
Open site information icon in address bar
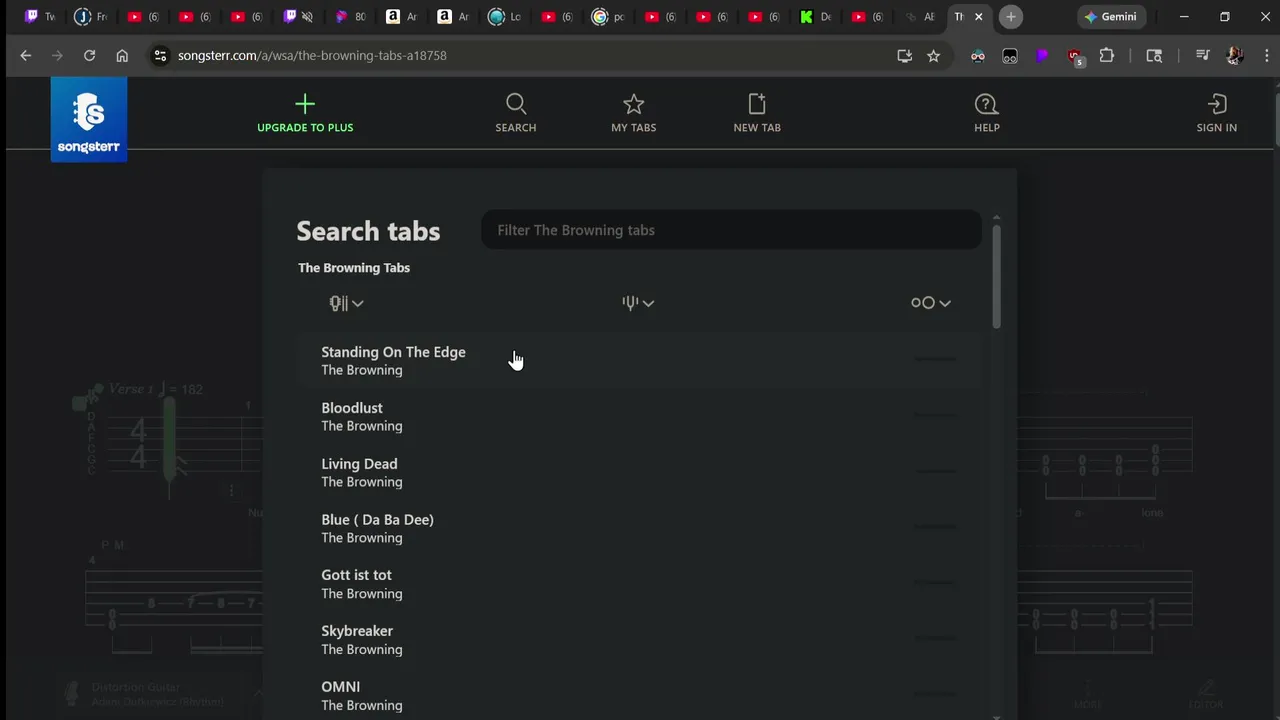click(160, 56)
